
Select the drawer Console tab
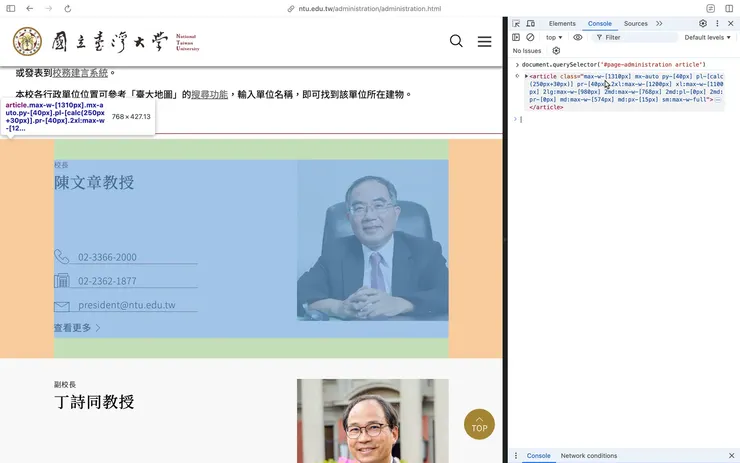click(538, 455)
